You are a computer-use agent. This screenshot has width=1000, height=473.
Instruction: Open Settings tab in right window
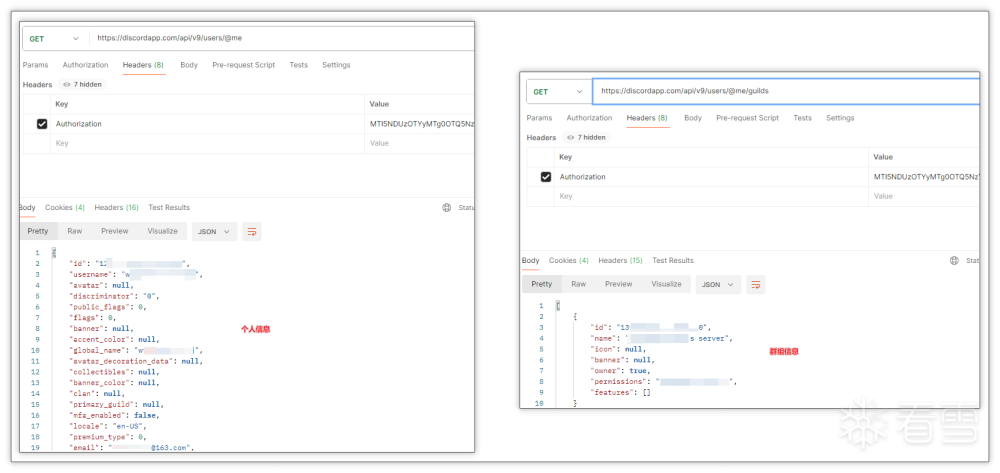click(x=840, y=118)
